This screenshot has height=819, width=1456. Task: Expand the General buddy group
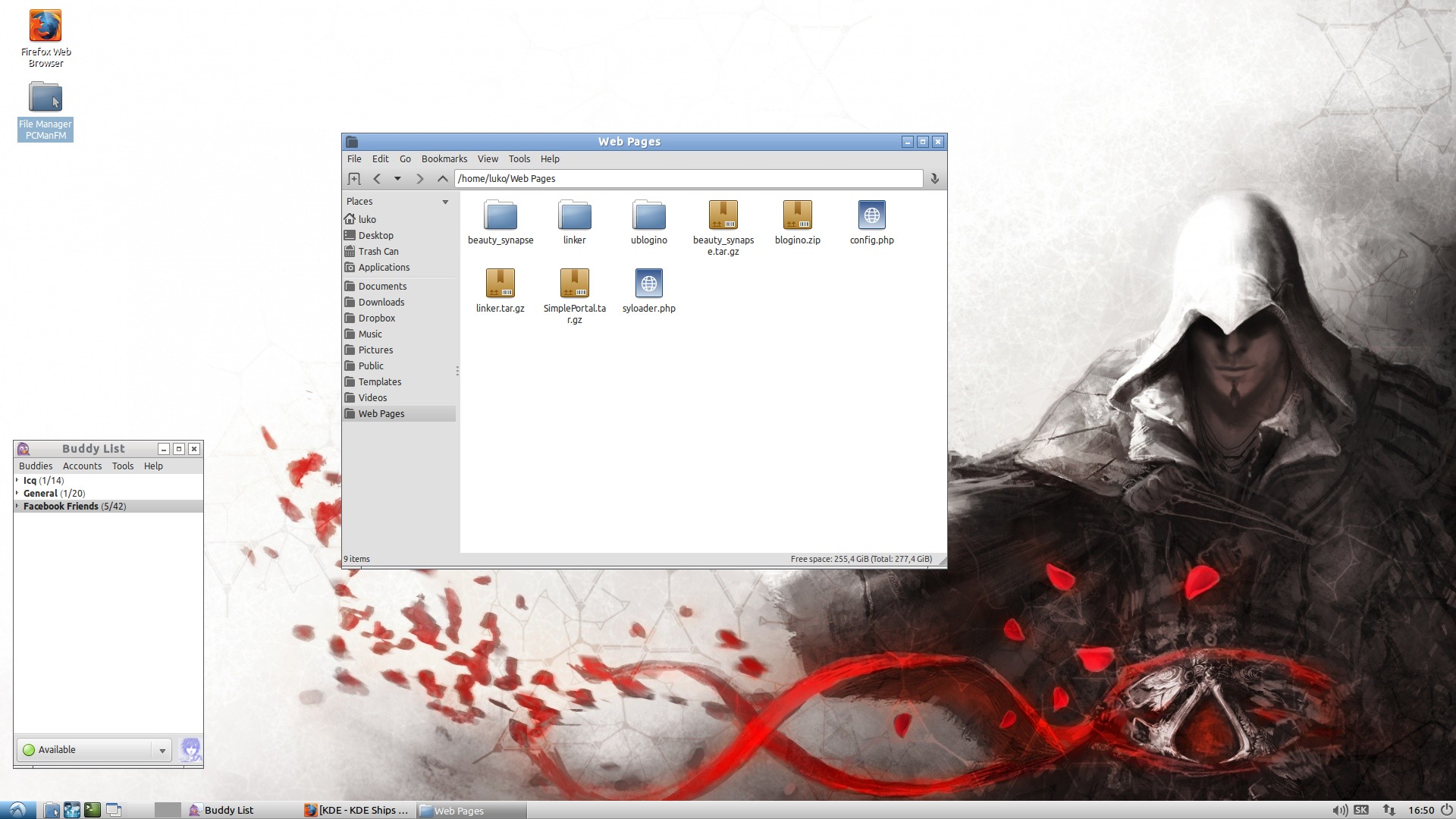[17, 493]
